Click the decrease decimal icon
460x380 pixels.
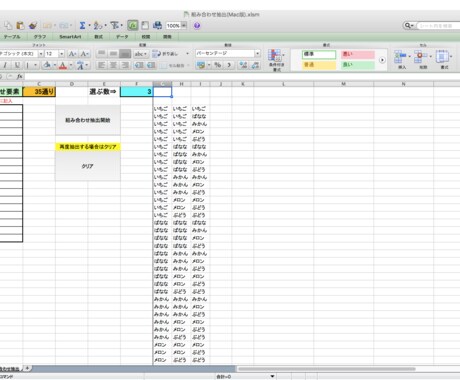tap(255, 65)
